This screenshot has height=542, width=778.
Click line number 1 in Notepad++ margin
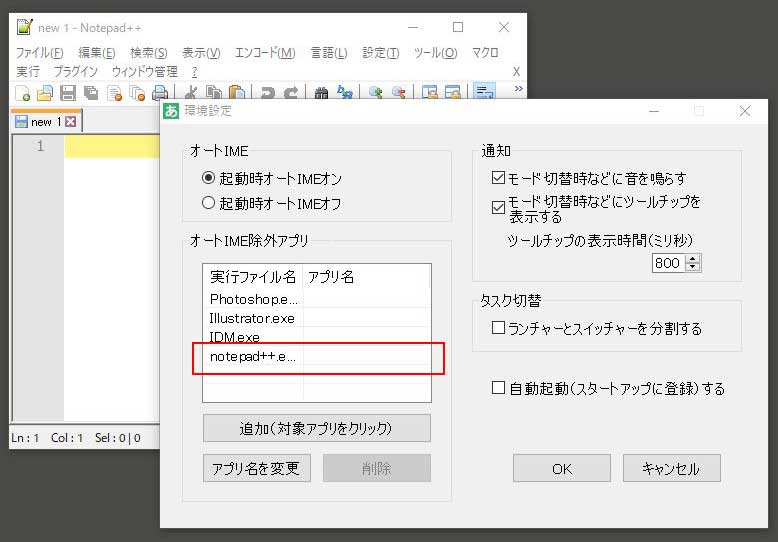tap(40, 146)
